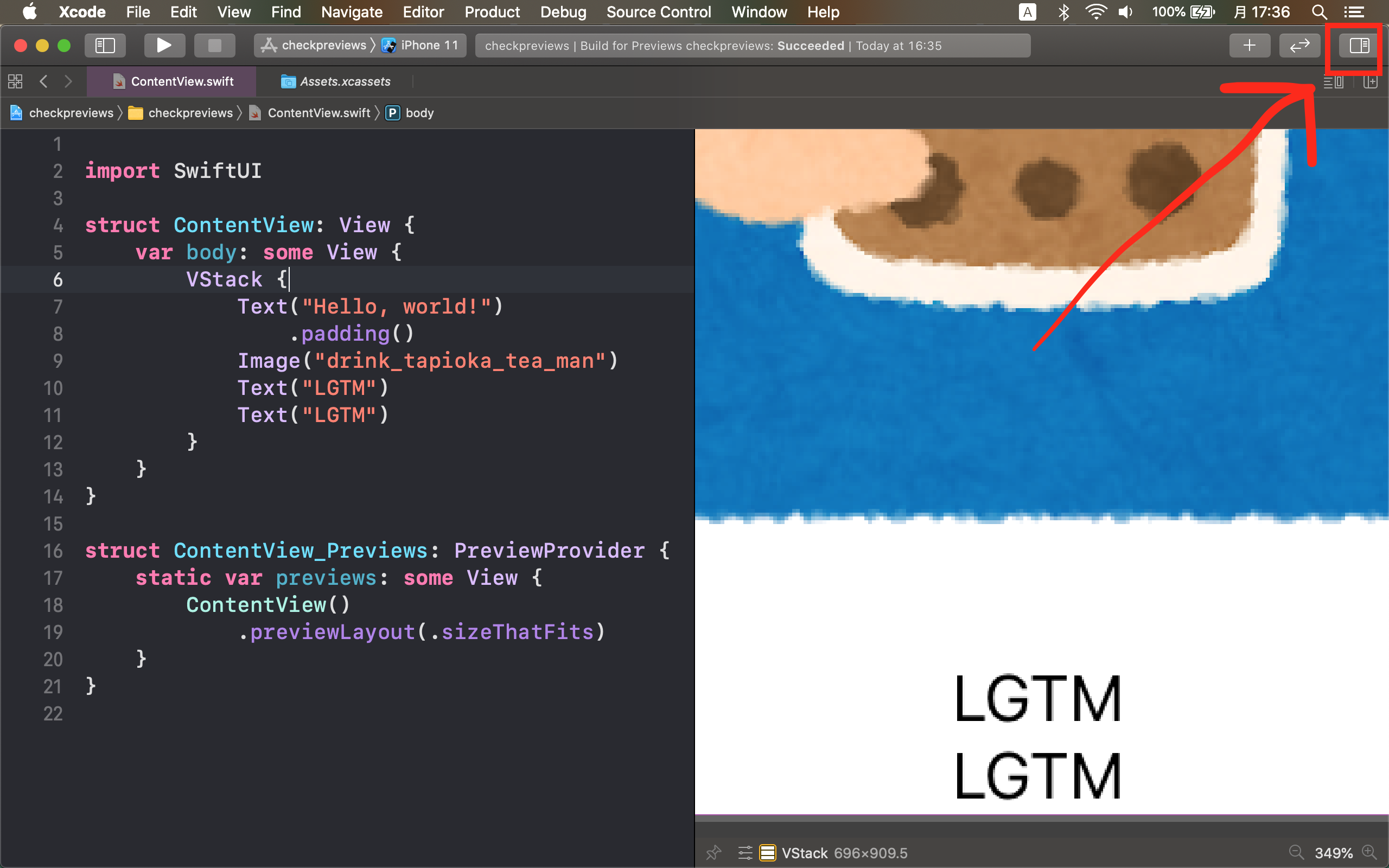Add editor on right icon
This screenshot has height=868, width=1389.
pos(1371,82)
